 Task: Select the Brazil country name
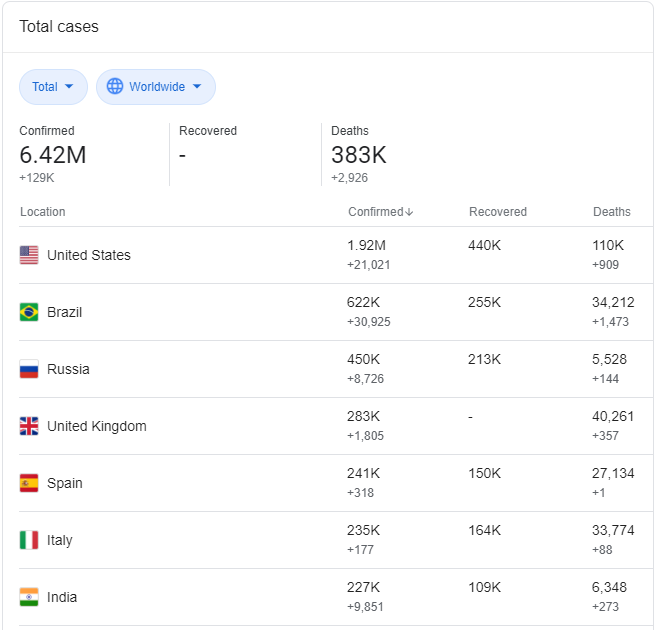[x=65, y=312]
